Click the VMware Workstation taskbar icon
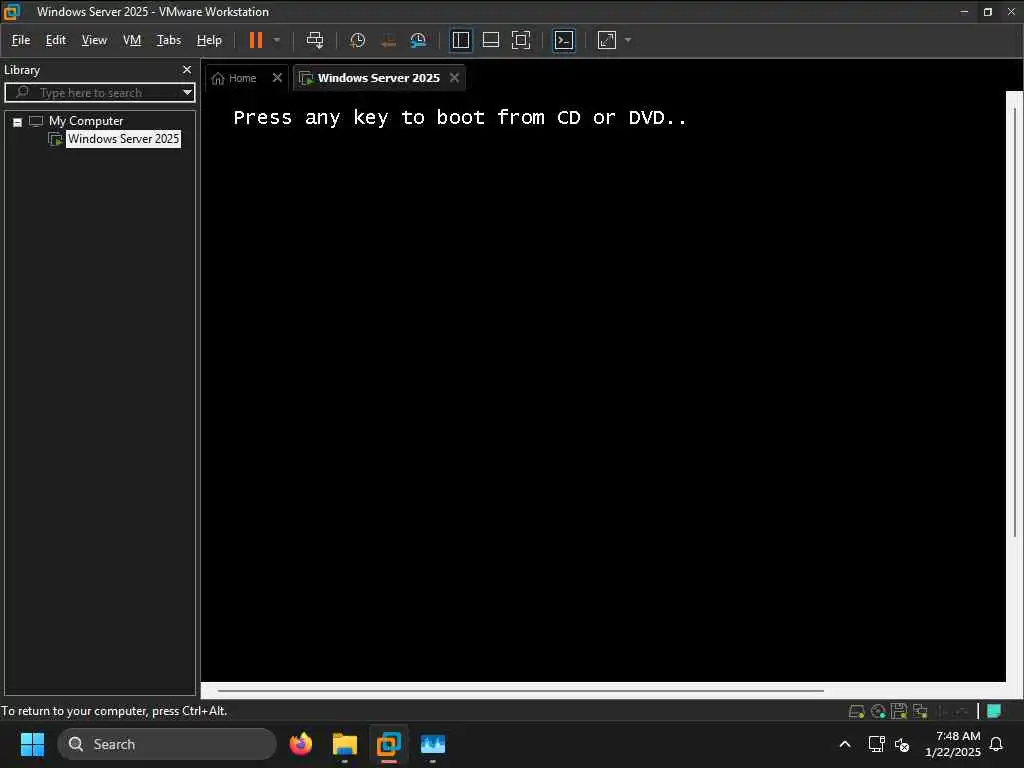This screenshot has height=768, width=1024. 389,744
